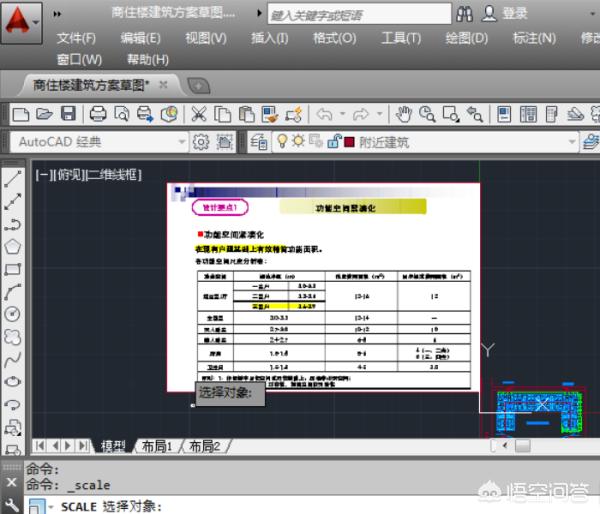The image size is (600, 514).
Task: Click the Open file folder icon
Action: coord(44,114)
